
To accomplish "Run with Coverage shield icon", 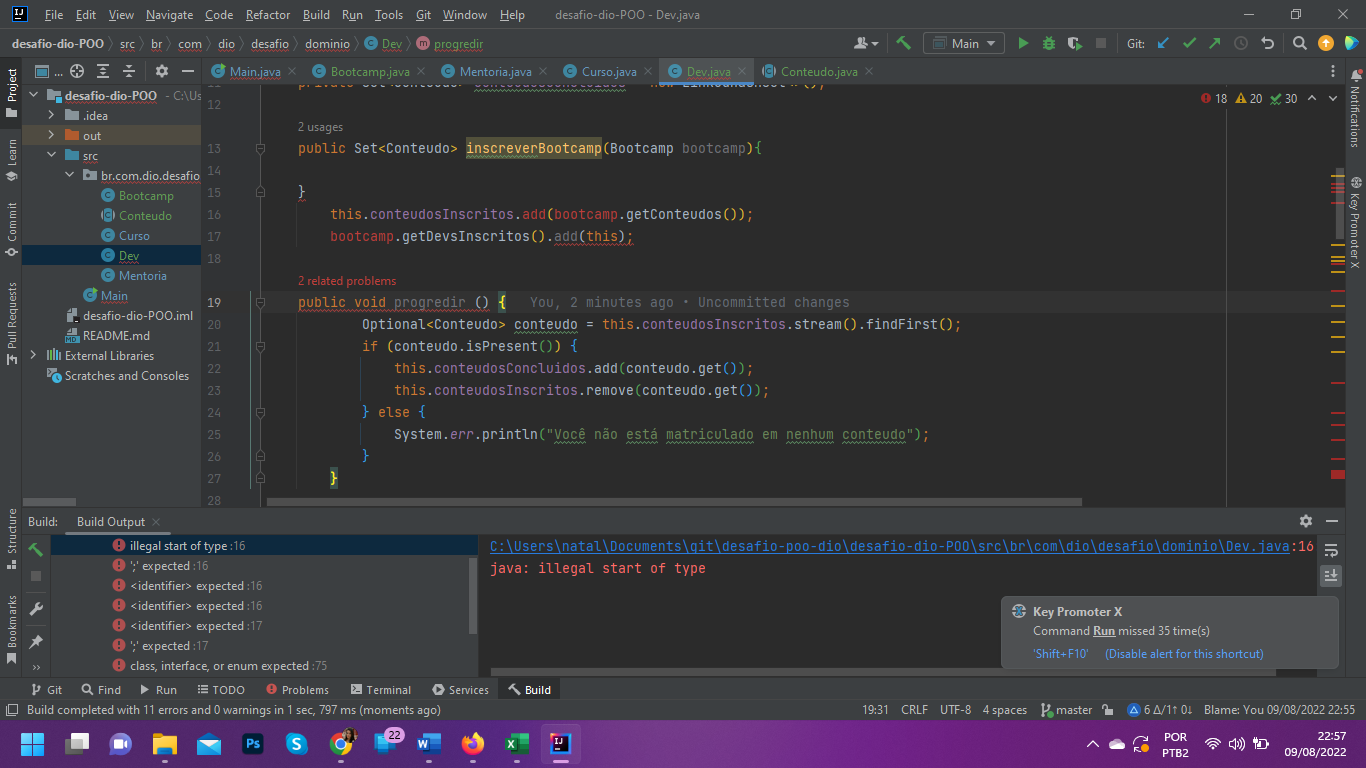I will (x=1075, y=43).
